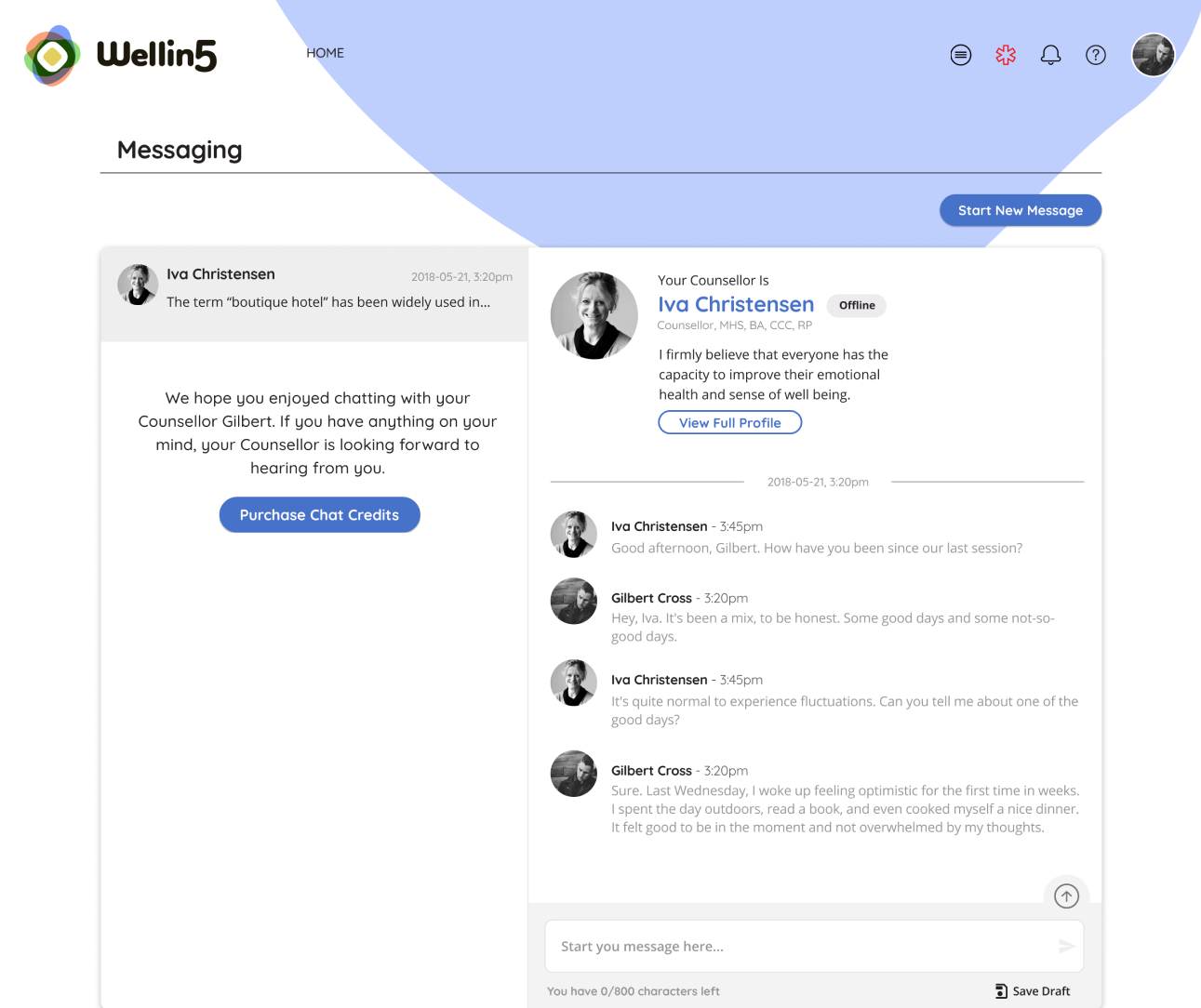Click Iva Christensen counsellor name heading
This screenshot has width=1201, height=1008.
[x=736, y=304]
